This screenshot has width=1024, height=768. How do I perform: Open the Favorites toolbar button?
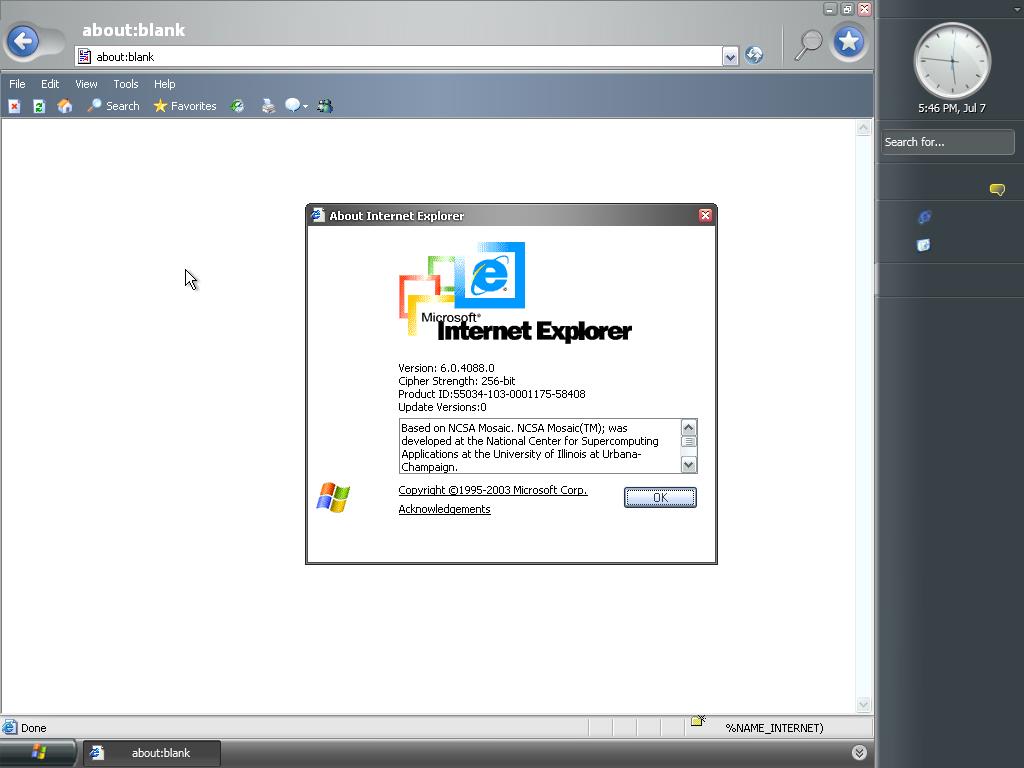coord(185,106)
